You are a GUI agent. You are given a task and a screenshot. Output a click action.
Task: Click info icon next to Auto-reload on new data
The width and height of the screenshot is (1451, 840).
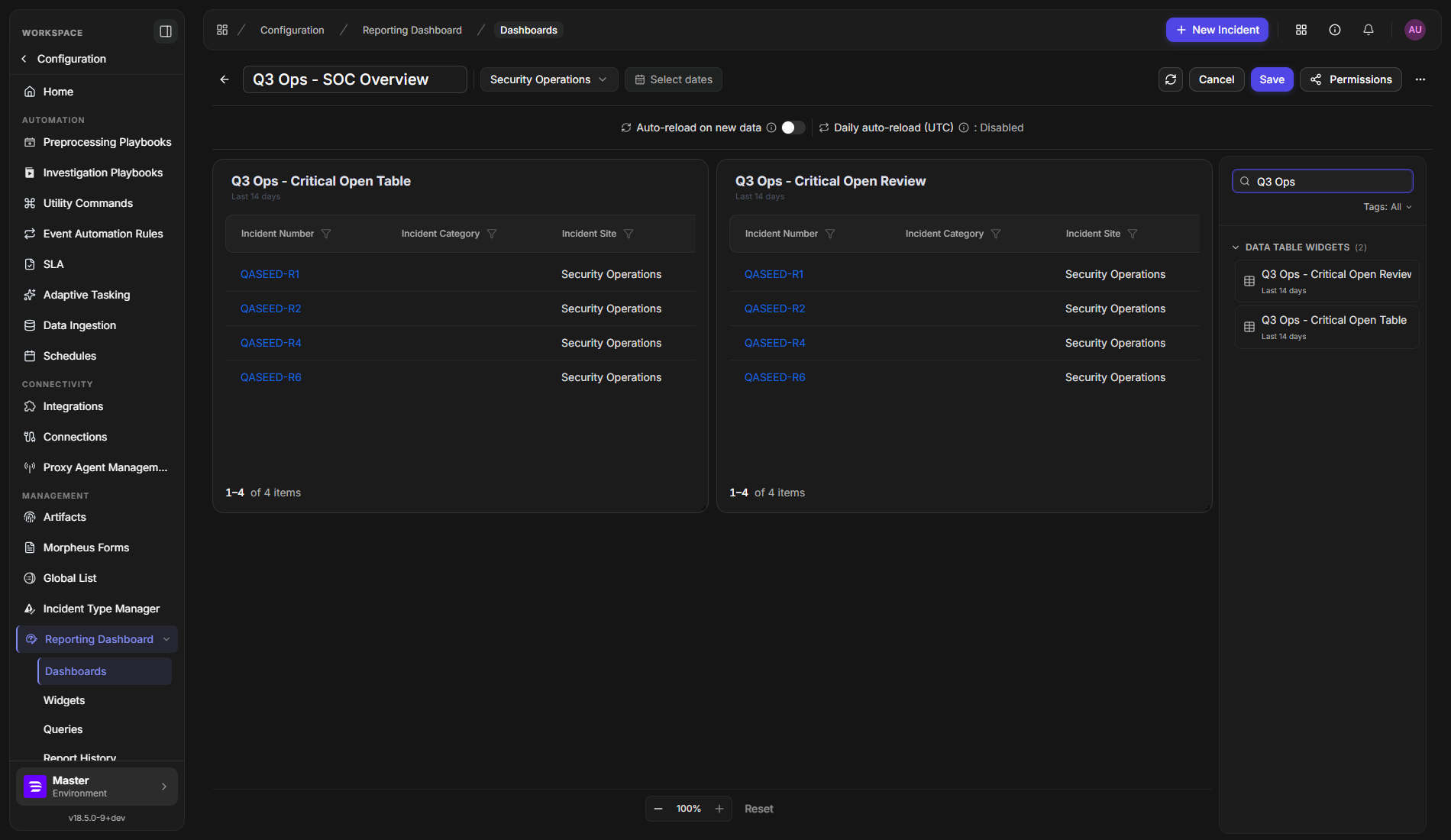click(x=771, y=128)
